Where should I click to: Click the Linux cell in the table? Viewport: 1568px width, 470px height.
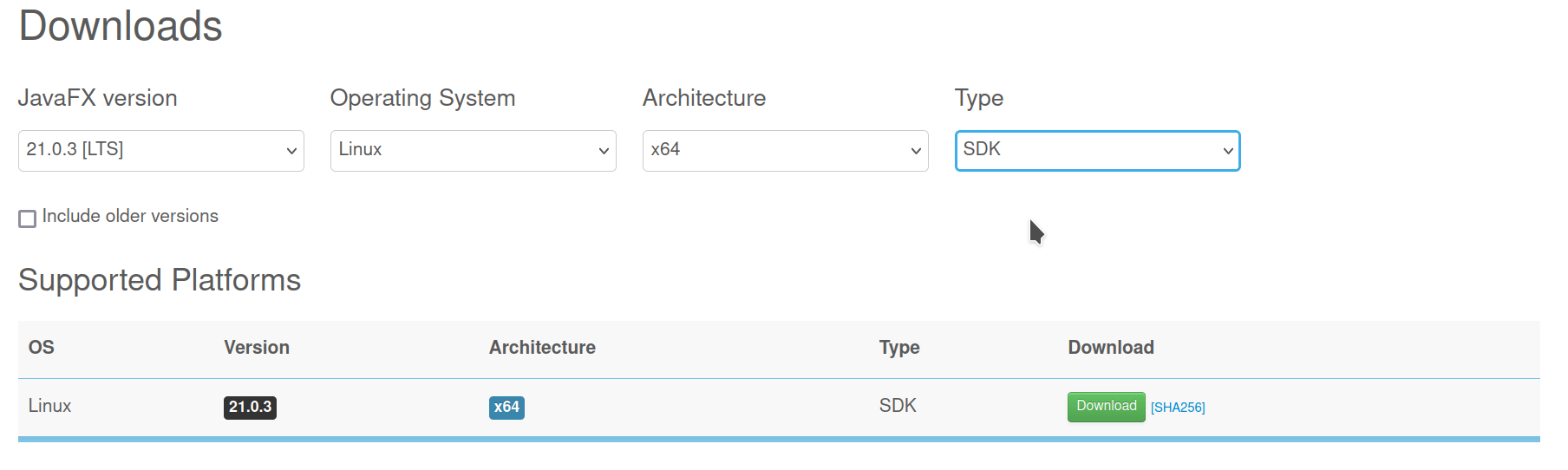click(x=49, y=406)
